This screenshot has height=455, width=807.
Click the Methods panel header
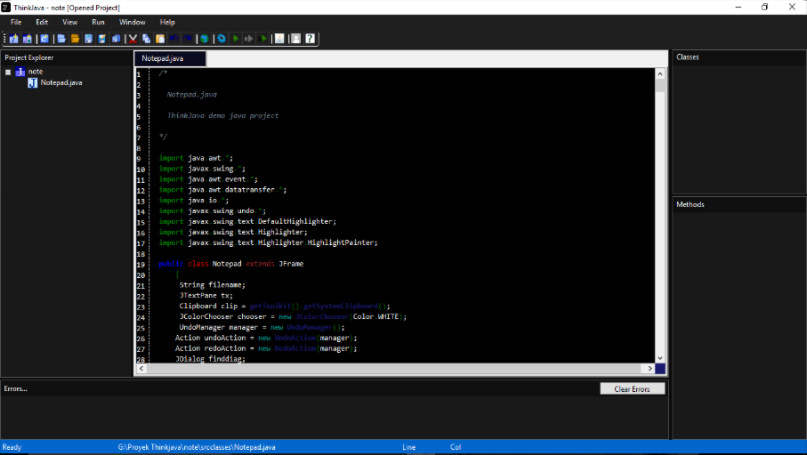[x=690, y=204]
